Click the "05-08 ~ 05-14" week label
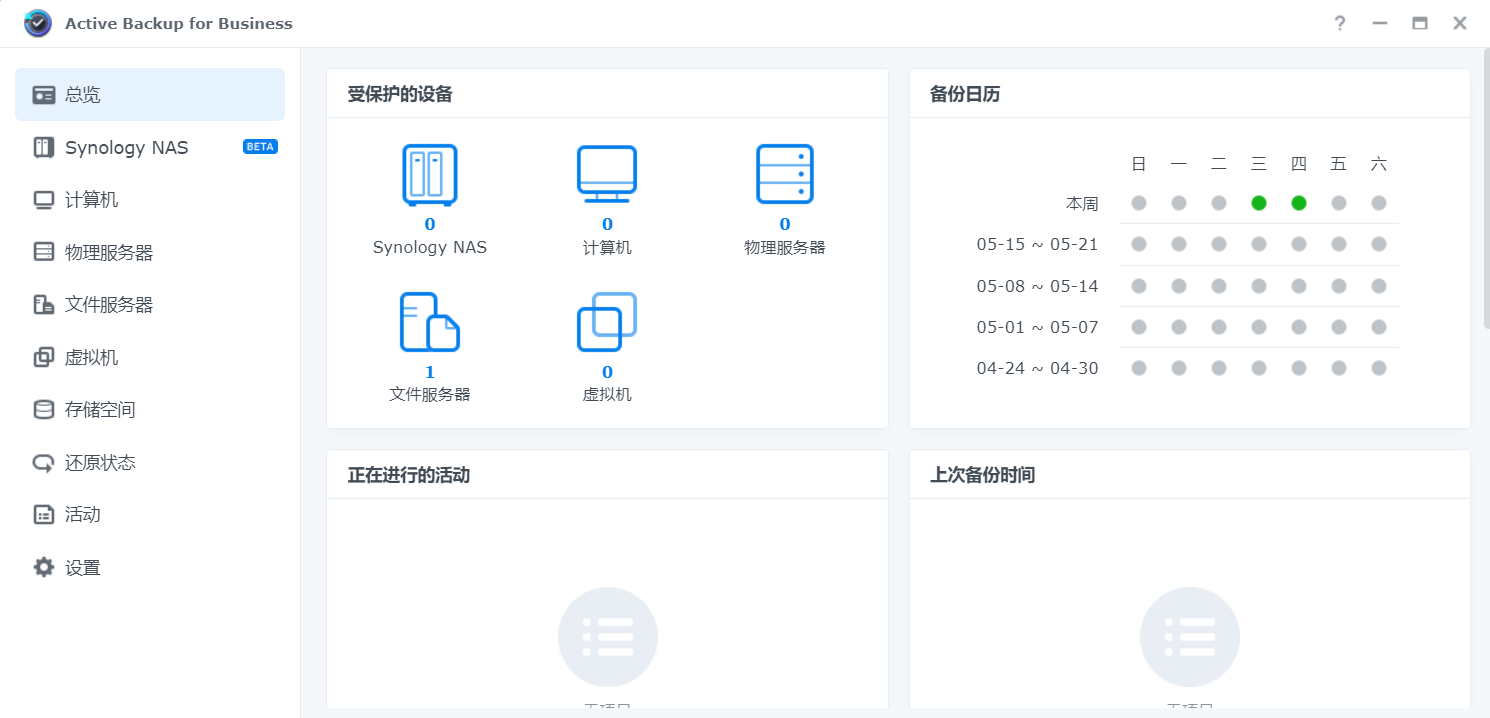1490x718 pixels. (x=1038, y=286)
